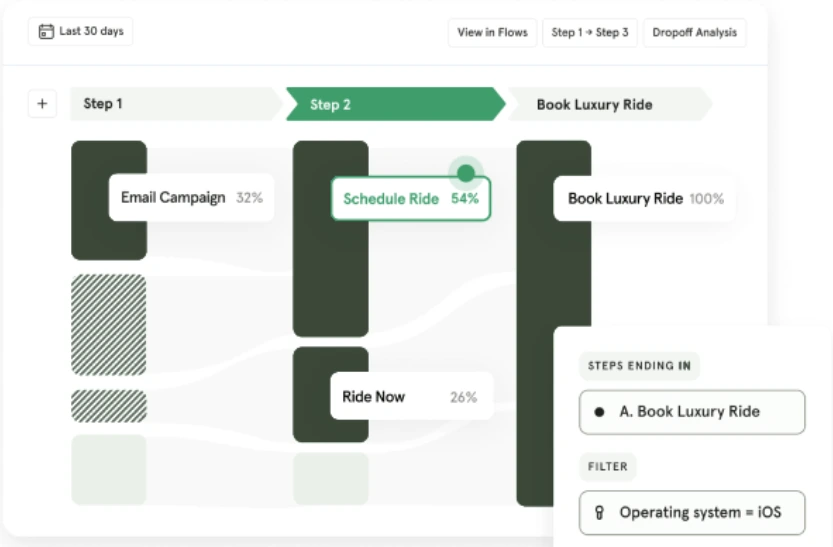Select the Step 1 header tab

(x=170, y=104)
